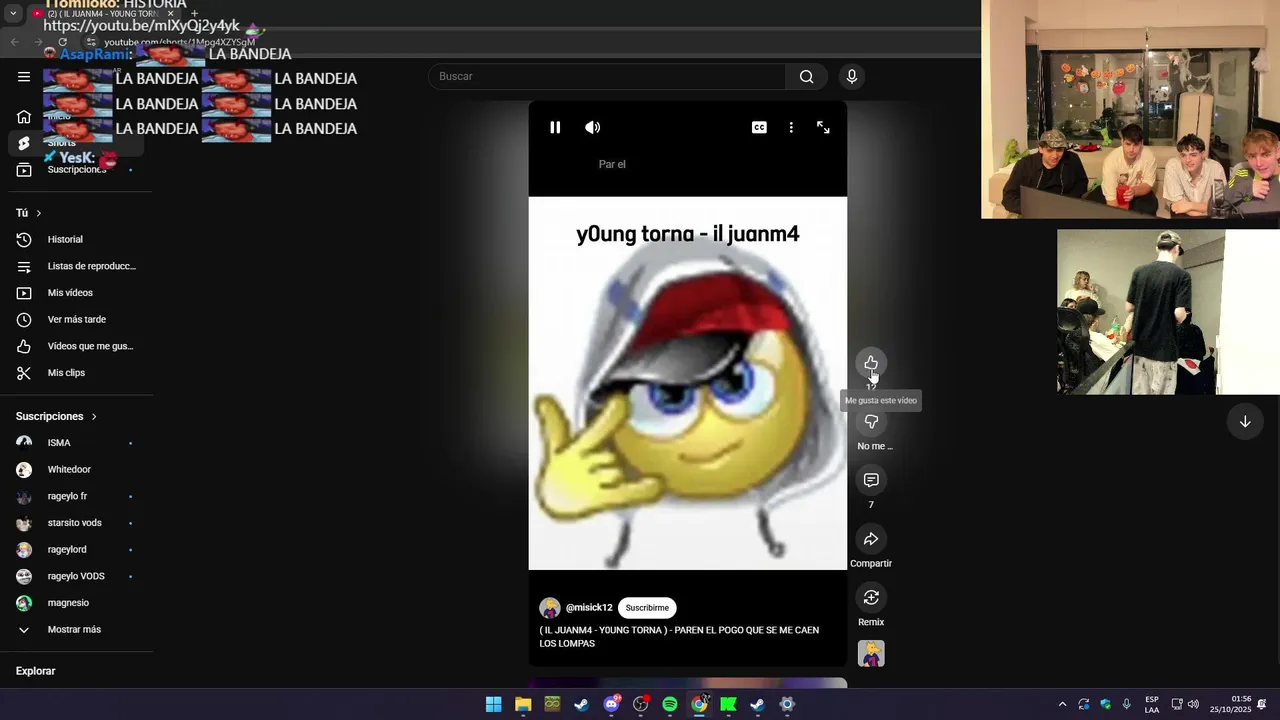Open the ESP LAA language switcher
The image size is (1280, 720).
point(1152,704)
